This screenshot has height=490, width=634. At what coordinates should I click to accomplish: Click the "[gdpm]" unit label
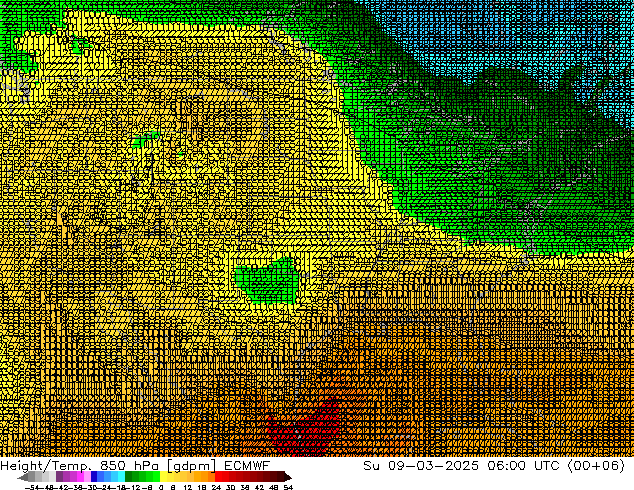click(x=191, y=466)
